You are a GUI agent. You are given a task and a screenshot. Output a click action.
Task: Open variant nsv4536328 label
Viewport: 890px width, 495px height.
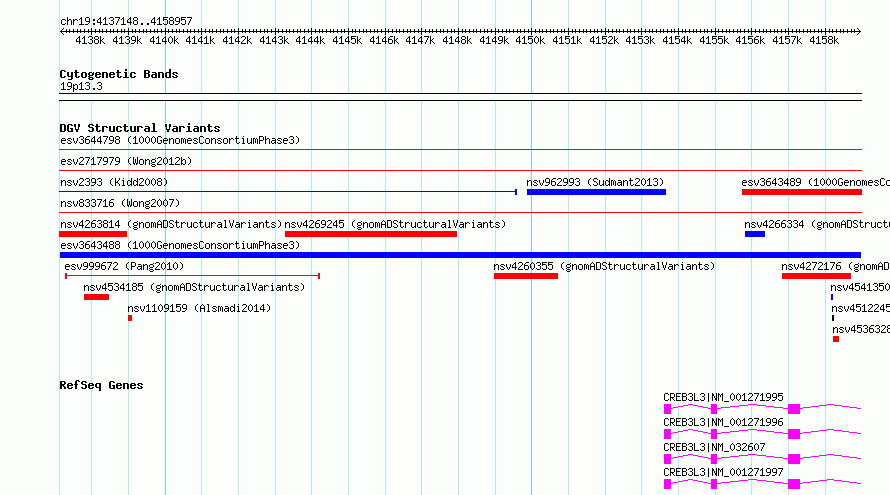coord(861,329)
